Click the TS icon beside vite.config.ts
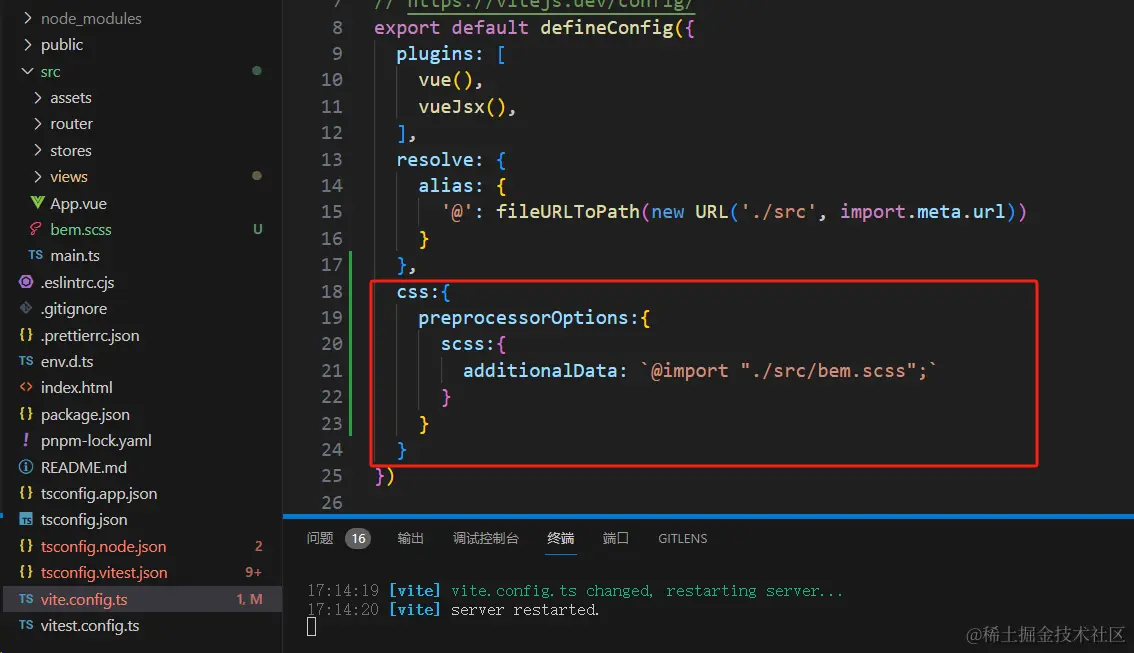The image size is (1134, 653). point(26,599)
